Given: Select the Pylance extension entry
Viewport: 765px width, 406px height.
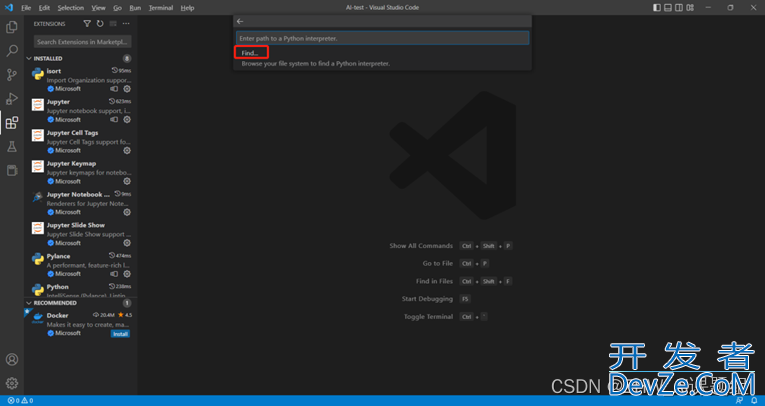Looking at the screenshot, I should [x=81, y=264].
